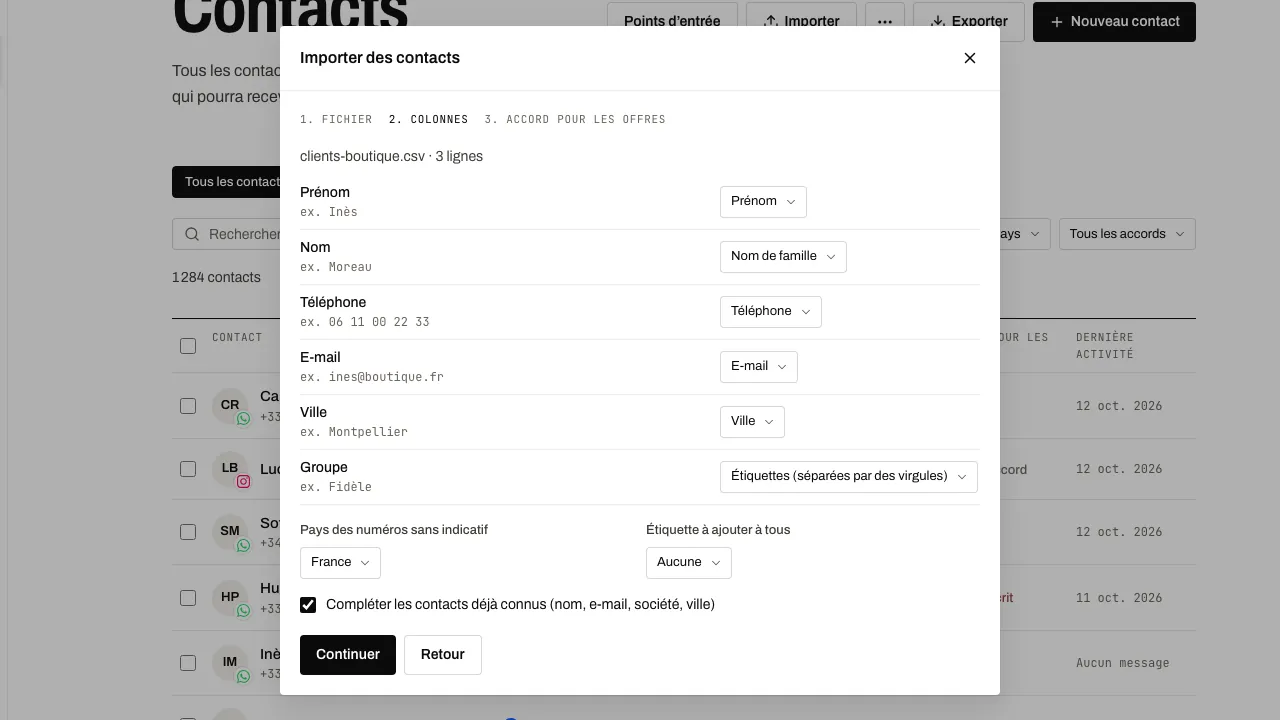Click the LB Instagram contact avatar
Image resolution: width=1280 pixels, height=720 pixels.
230,468
